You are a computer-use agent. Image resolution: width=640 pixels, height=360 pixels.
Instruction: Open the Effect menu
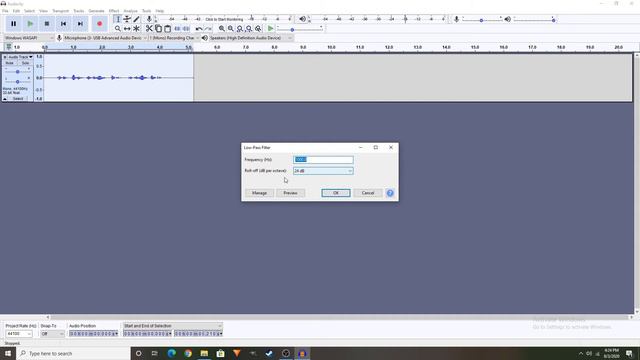tap(114, 11)
